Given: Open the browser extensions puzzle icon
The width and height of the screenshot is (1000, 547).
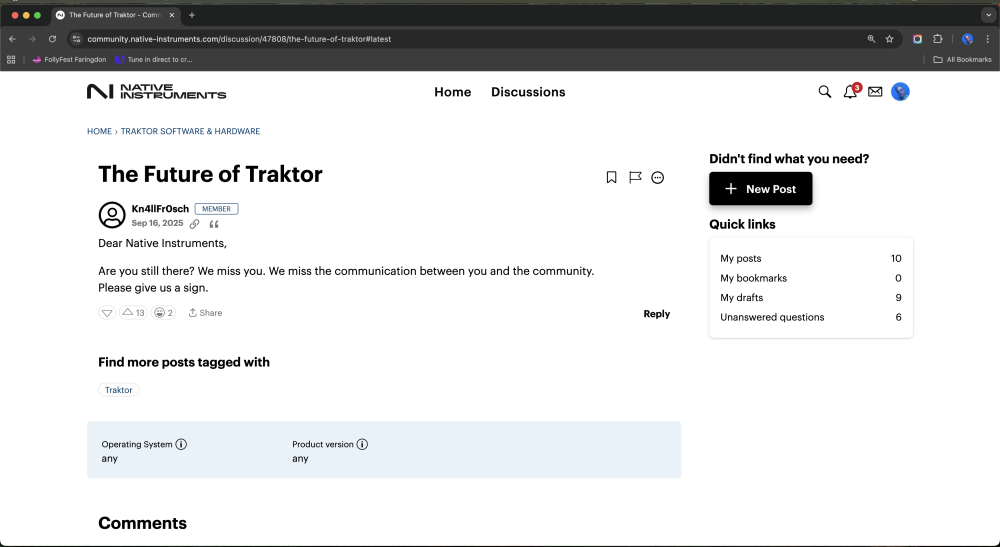Looking at the screenshot, I should (x=938, y=39).
